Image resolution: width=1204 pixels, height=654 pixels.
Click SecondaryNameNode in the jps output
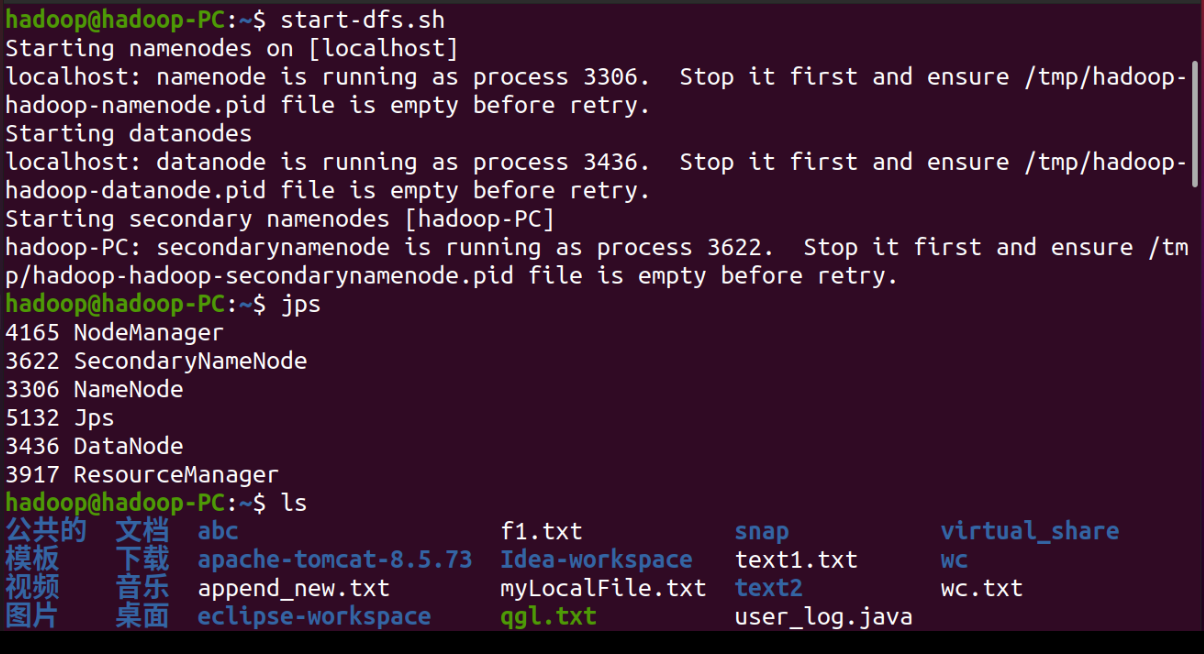point(190,360)
